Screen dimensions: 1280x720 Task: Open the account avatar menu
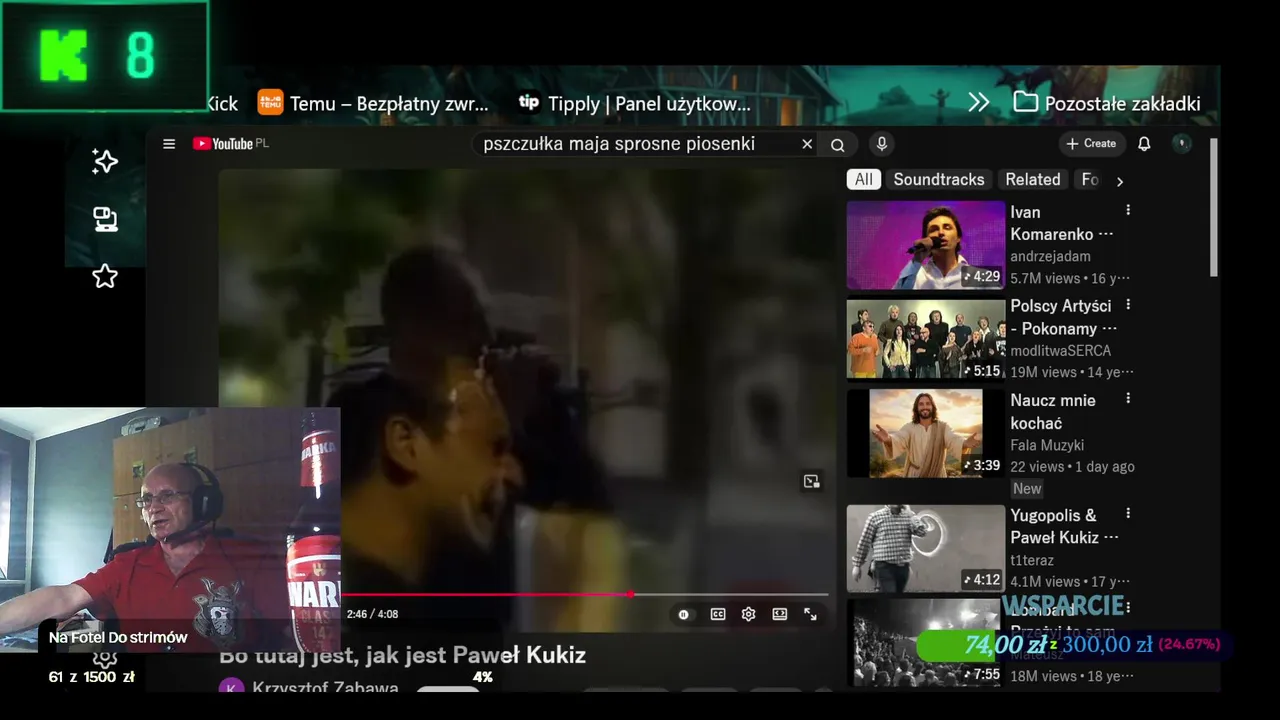tap(1182, 144)
